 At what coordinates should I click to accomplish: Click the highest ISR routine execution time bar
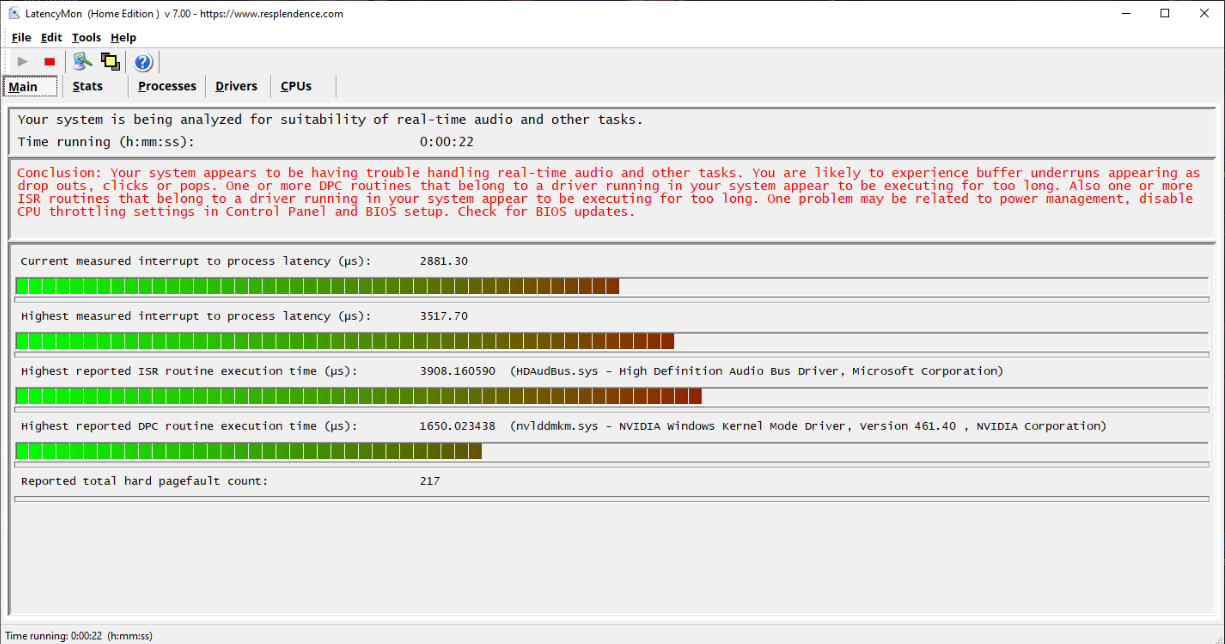(612, 396)
